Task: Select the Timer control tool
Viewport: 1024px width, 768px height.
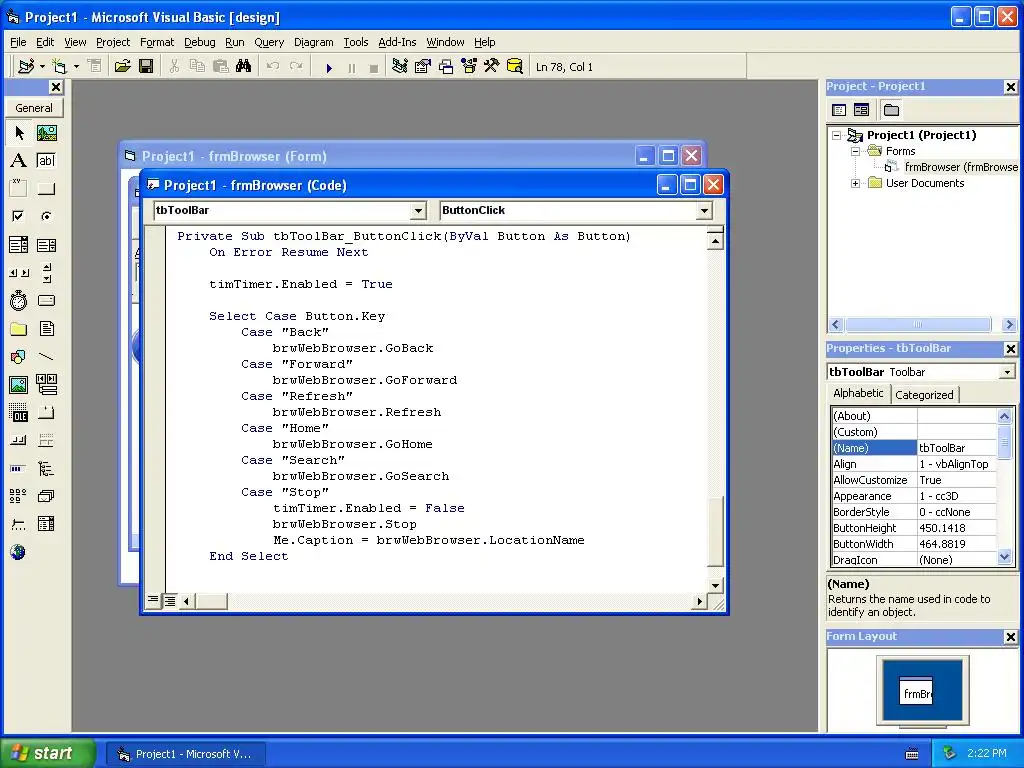Action: pos(19,300)
